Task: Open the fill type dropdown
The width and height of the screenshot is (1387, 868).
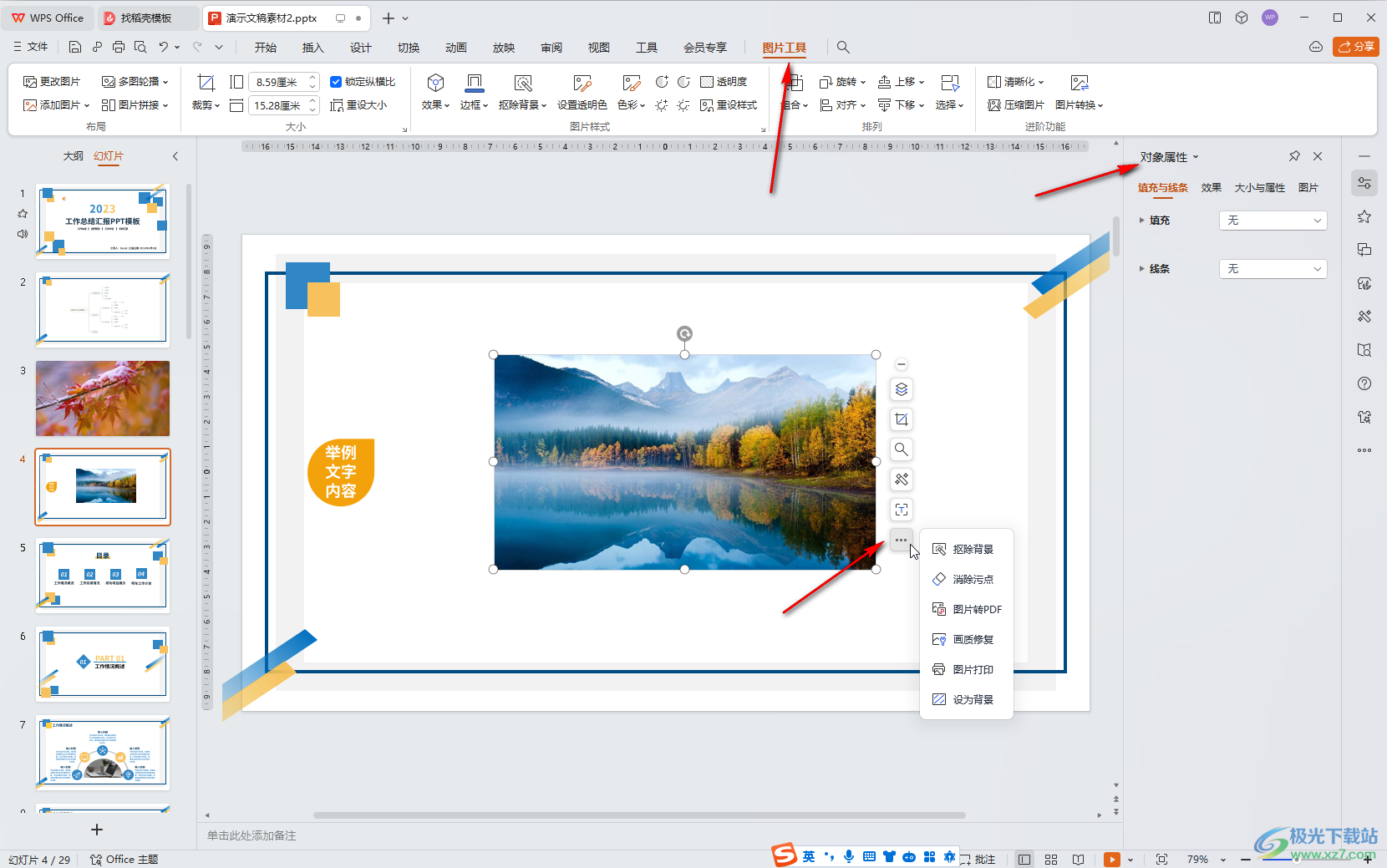Action: coord(1273,221)
